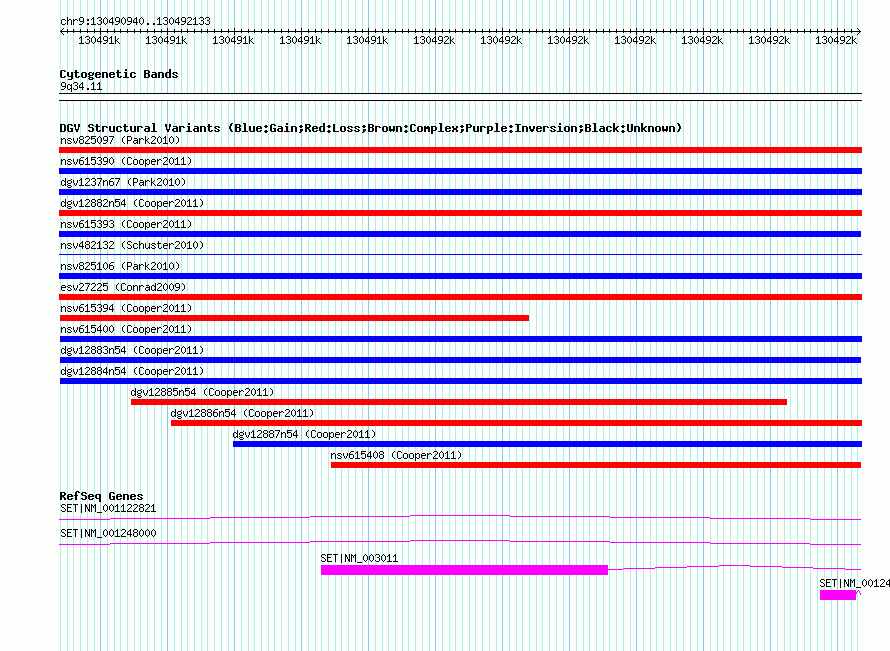Viewport: 890px width, 651px height.
Task: Open the dgv12886n54 (Cooper2011) variant label
Action: pos(242,413)
